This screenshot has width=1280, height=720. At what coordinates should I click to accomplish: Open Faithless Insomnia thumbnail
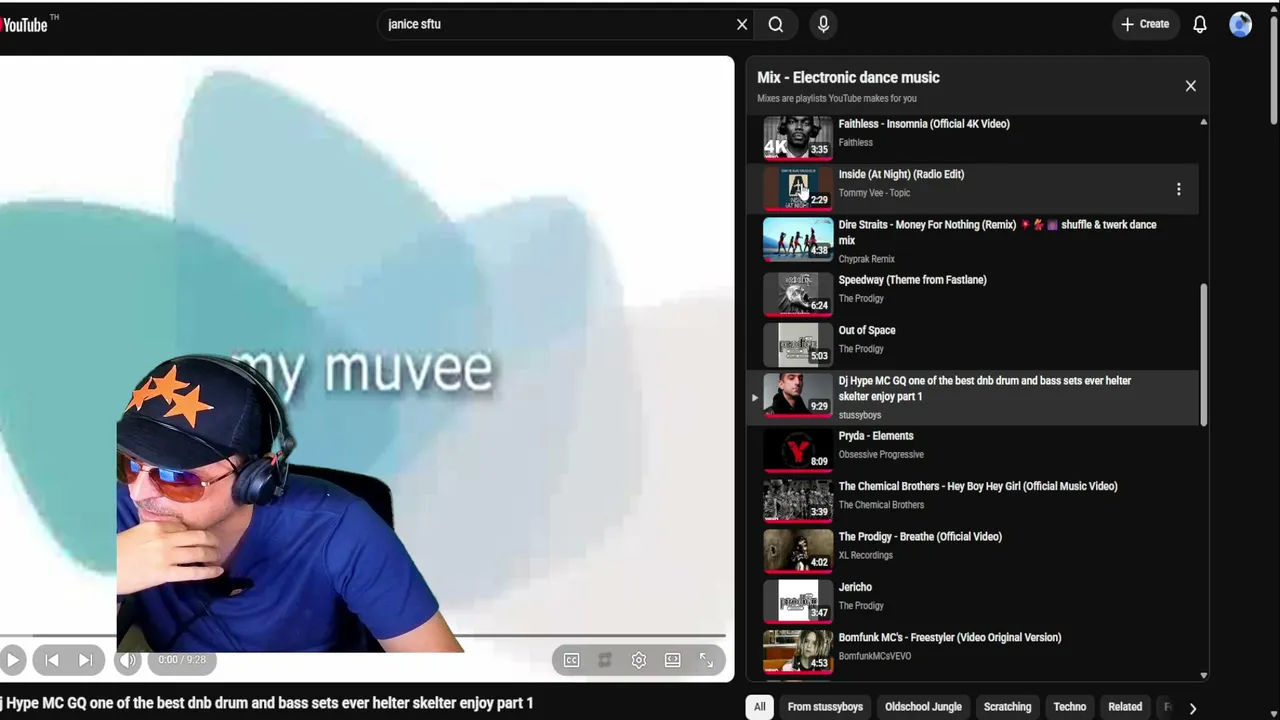798,137
